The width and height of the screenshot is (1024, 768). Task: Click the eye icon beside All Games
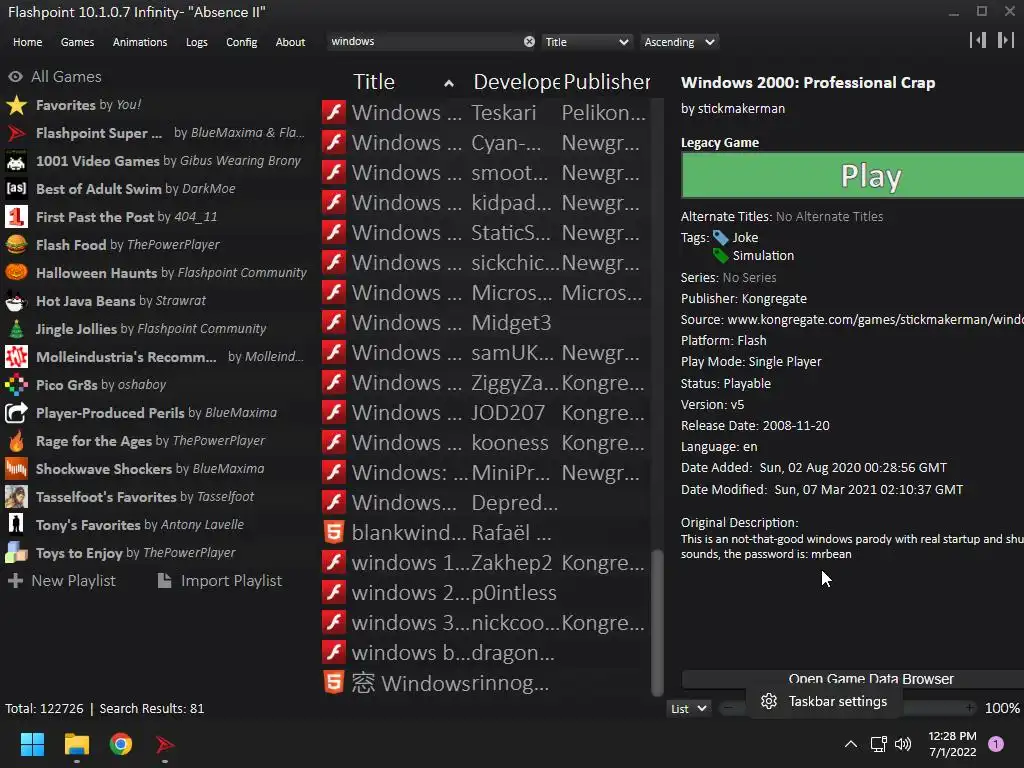coord(16,77)
